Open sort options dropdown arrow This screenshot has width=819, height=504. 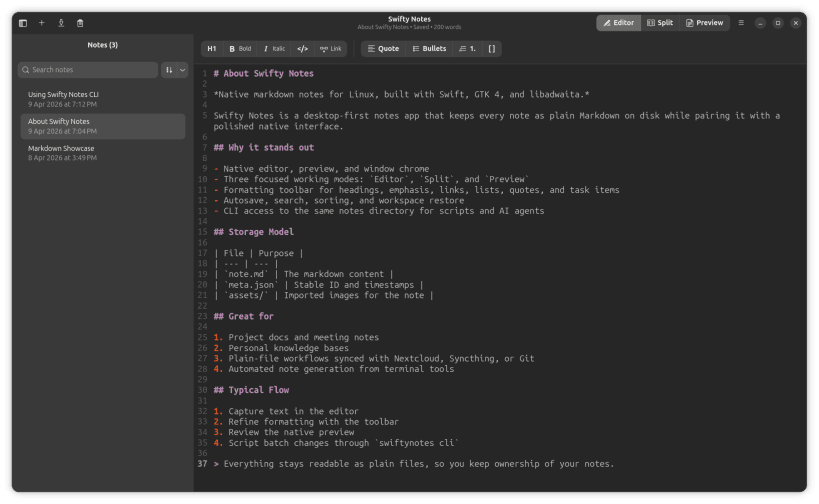pos(182,70)
